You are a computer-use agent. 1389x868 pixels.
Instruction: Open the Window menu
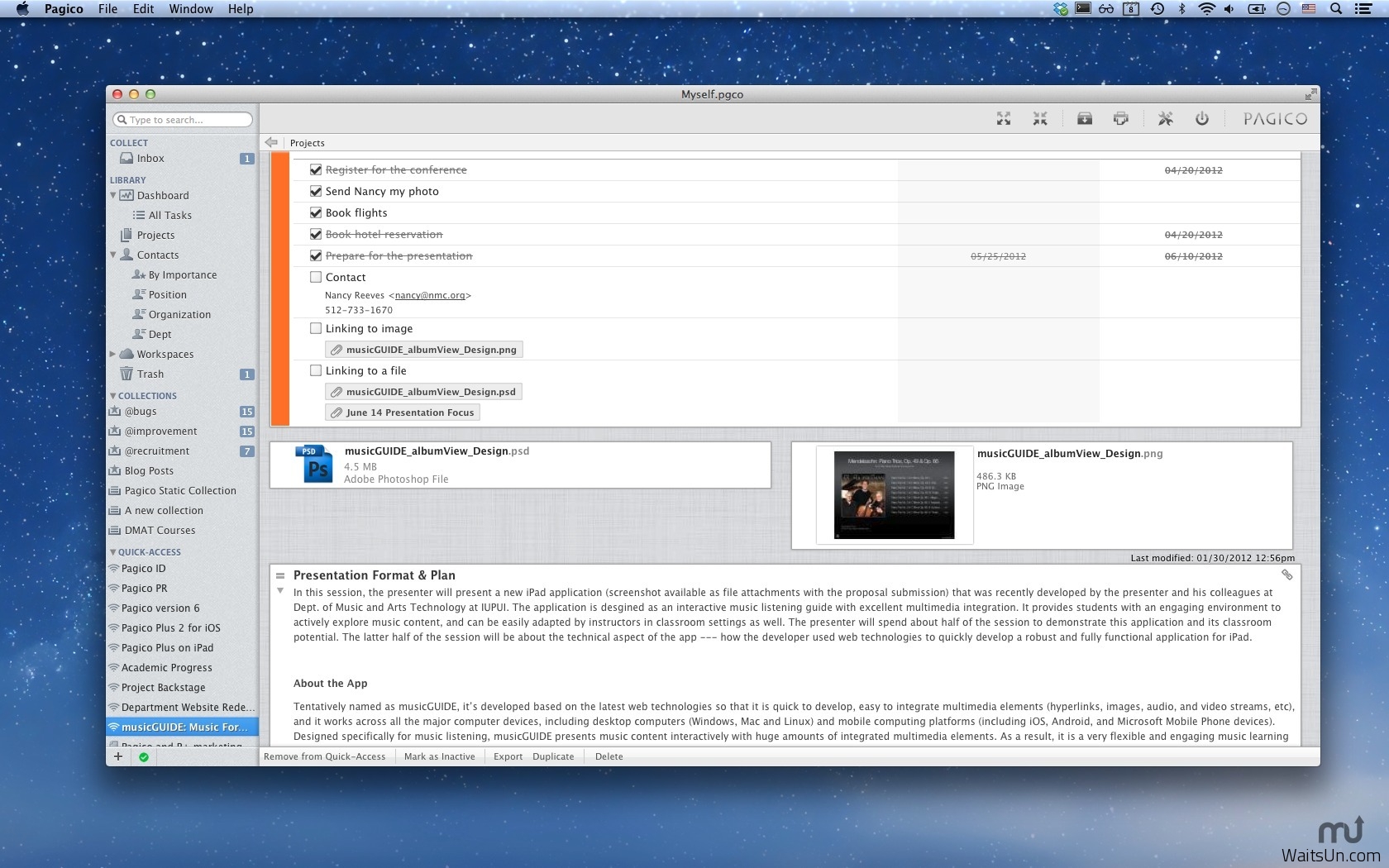pyautogui.click(x=191, y=8)
